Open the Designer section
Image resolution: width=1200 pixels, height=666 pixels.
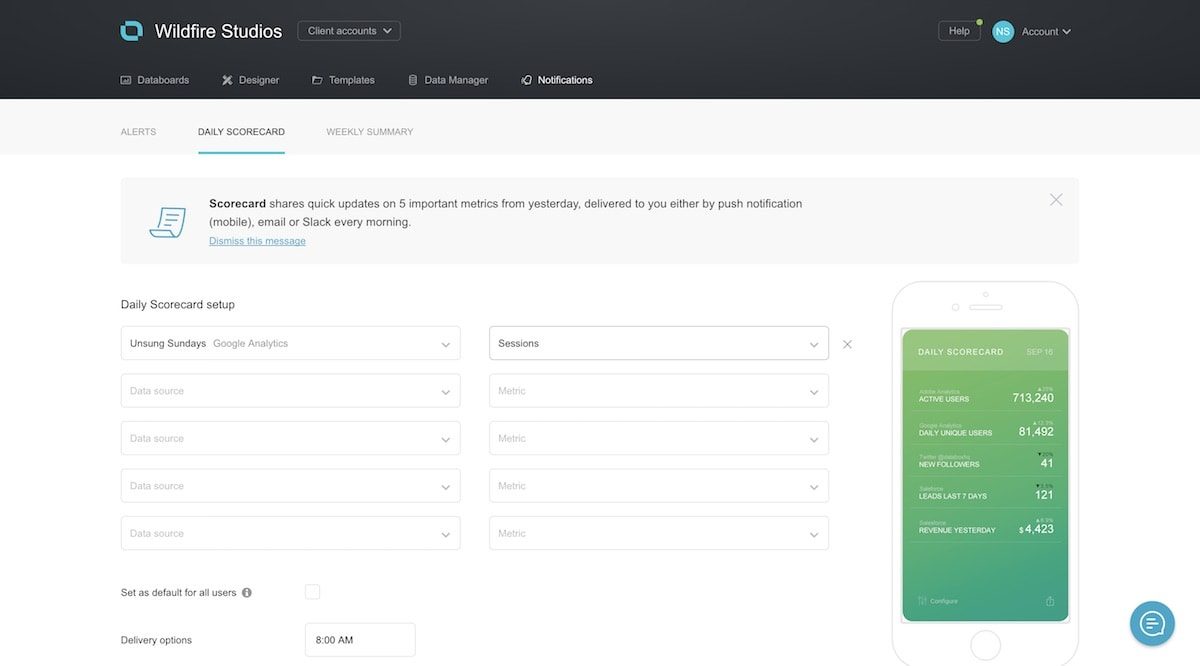pos(251,80)
